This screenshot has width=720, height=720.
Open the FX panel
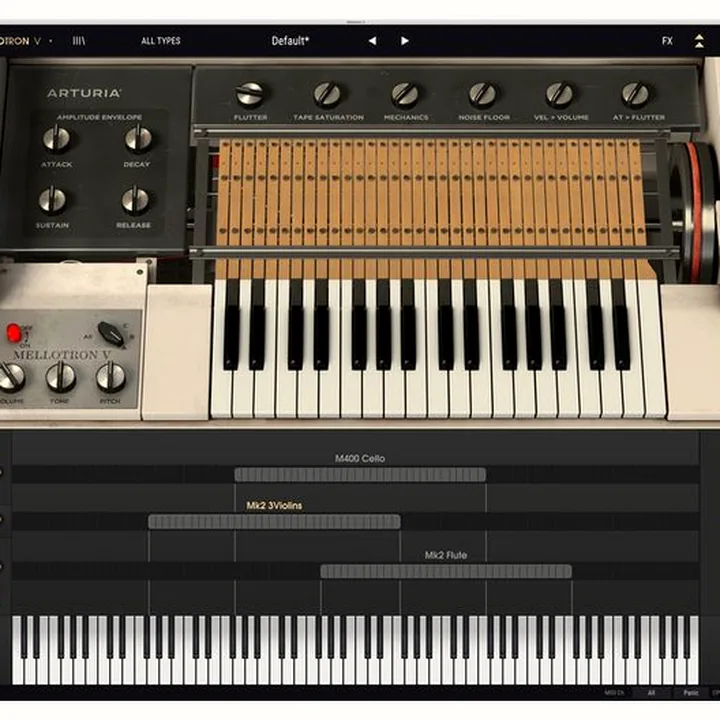click(x=667, y=41)
